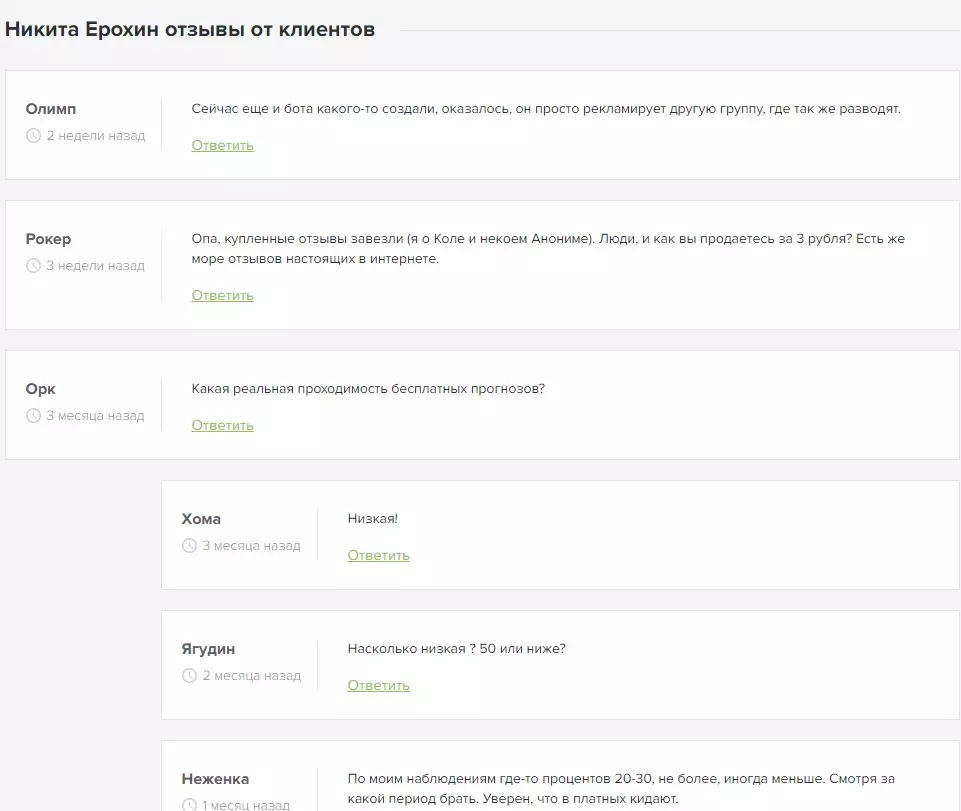The height and width of the screenshot is (811, 961).
Task: Click Ответить under Ягудин's reply
Action: click(x=378, y=685)
